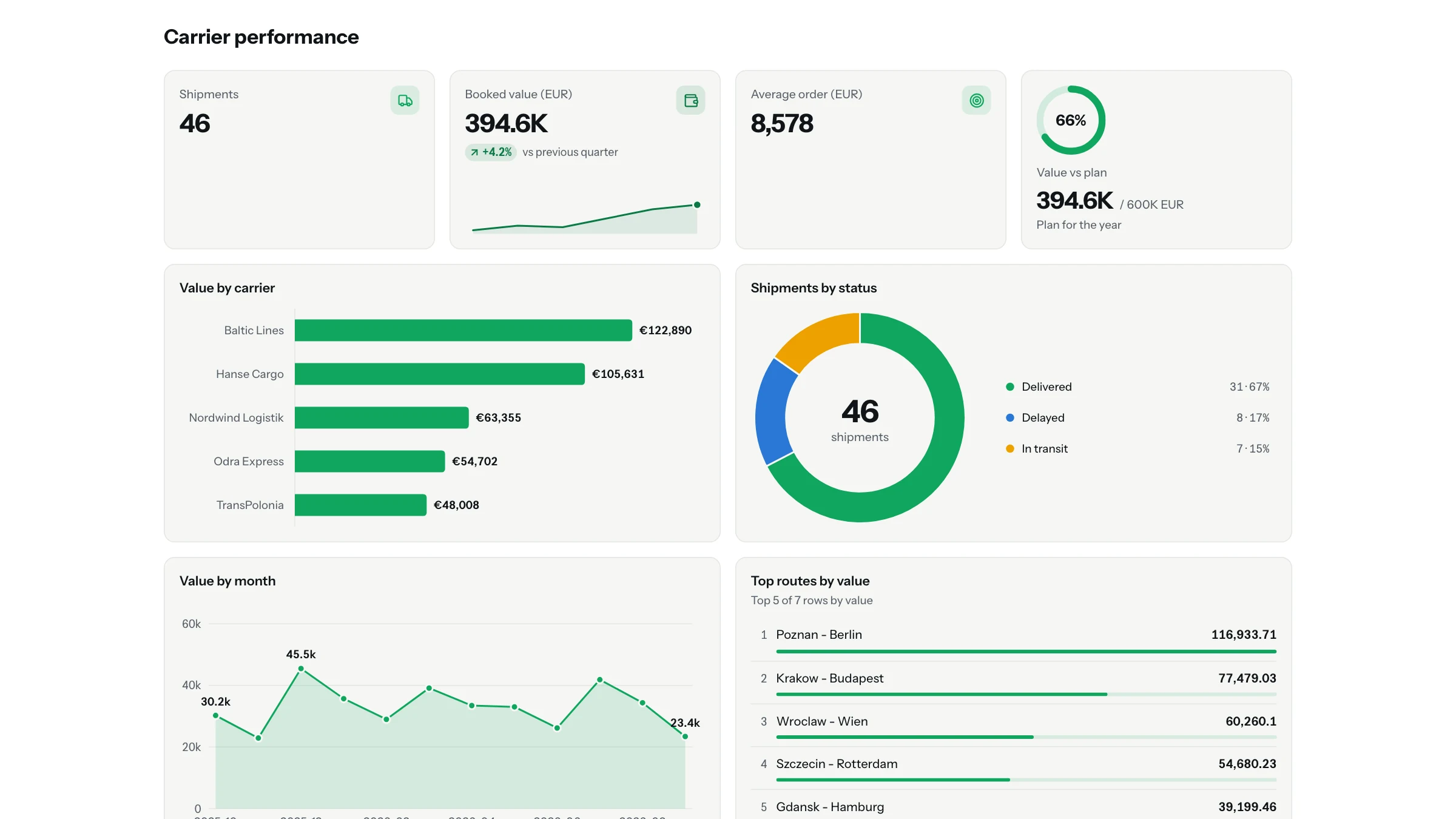Click the 8,578 average order value
The image size is (1456, 819).
pyautogui.click(x=782, y=124)
